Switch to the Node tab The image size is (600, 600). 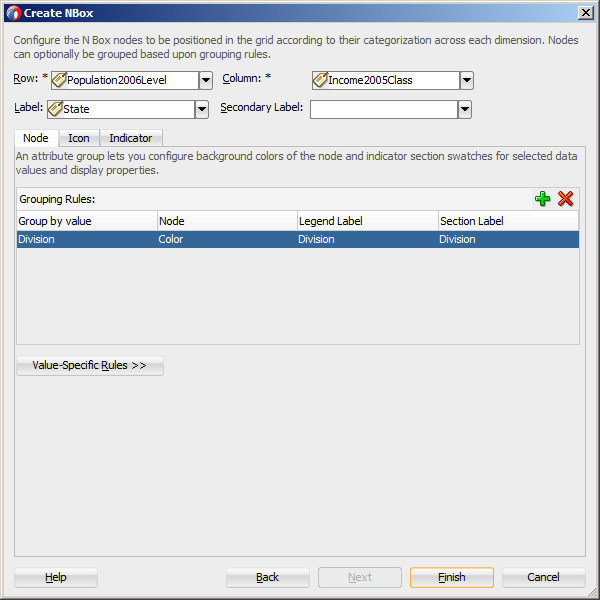(x=36, y=138)
